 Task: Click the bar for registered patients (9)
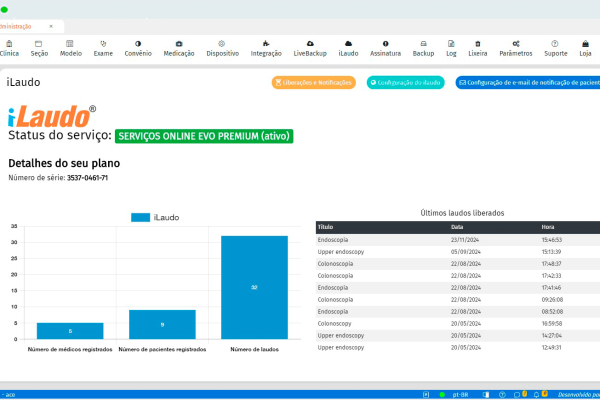pos(162,324)
